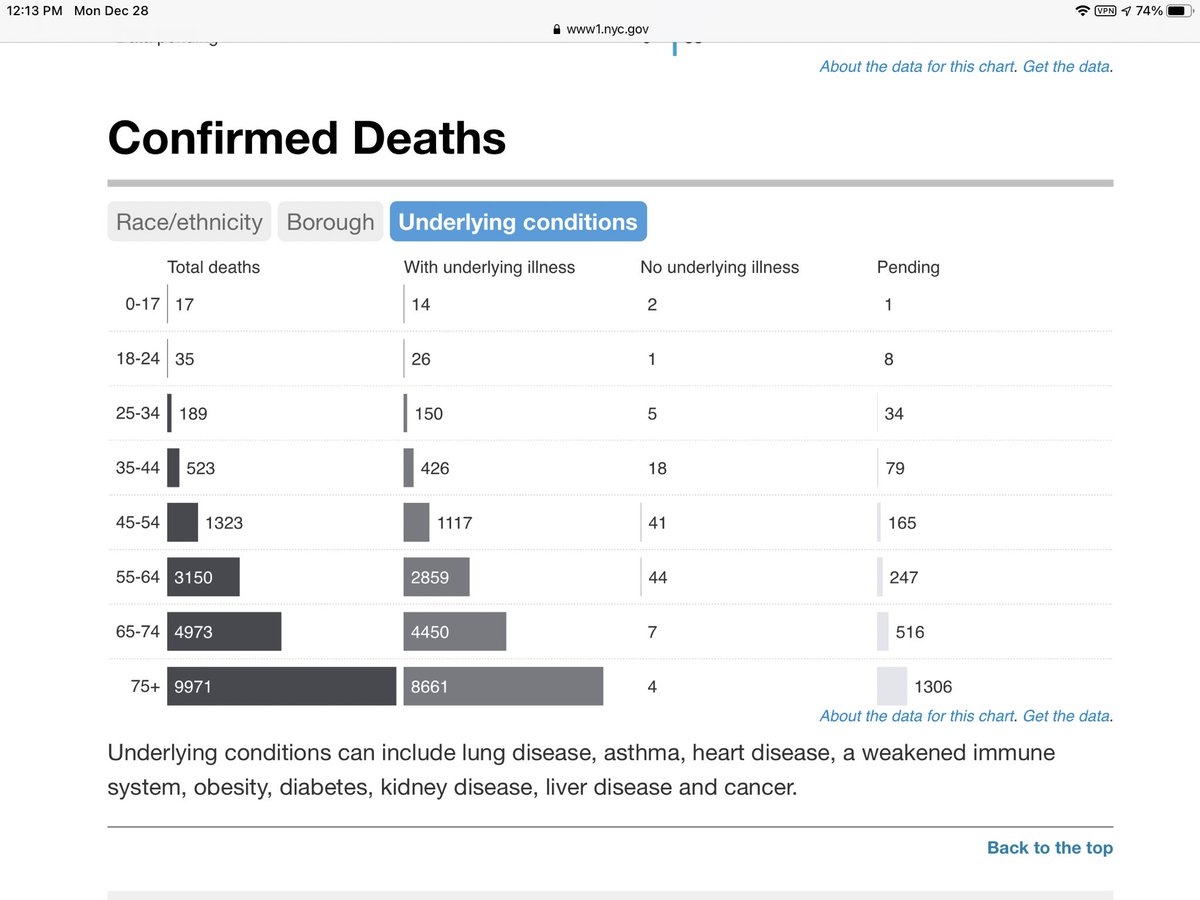Click the 18-24 age group label
This screenshot has width=1200, height=900.
click(x=138, y=359)
